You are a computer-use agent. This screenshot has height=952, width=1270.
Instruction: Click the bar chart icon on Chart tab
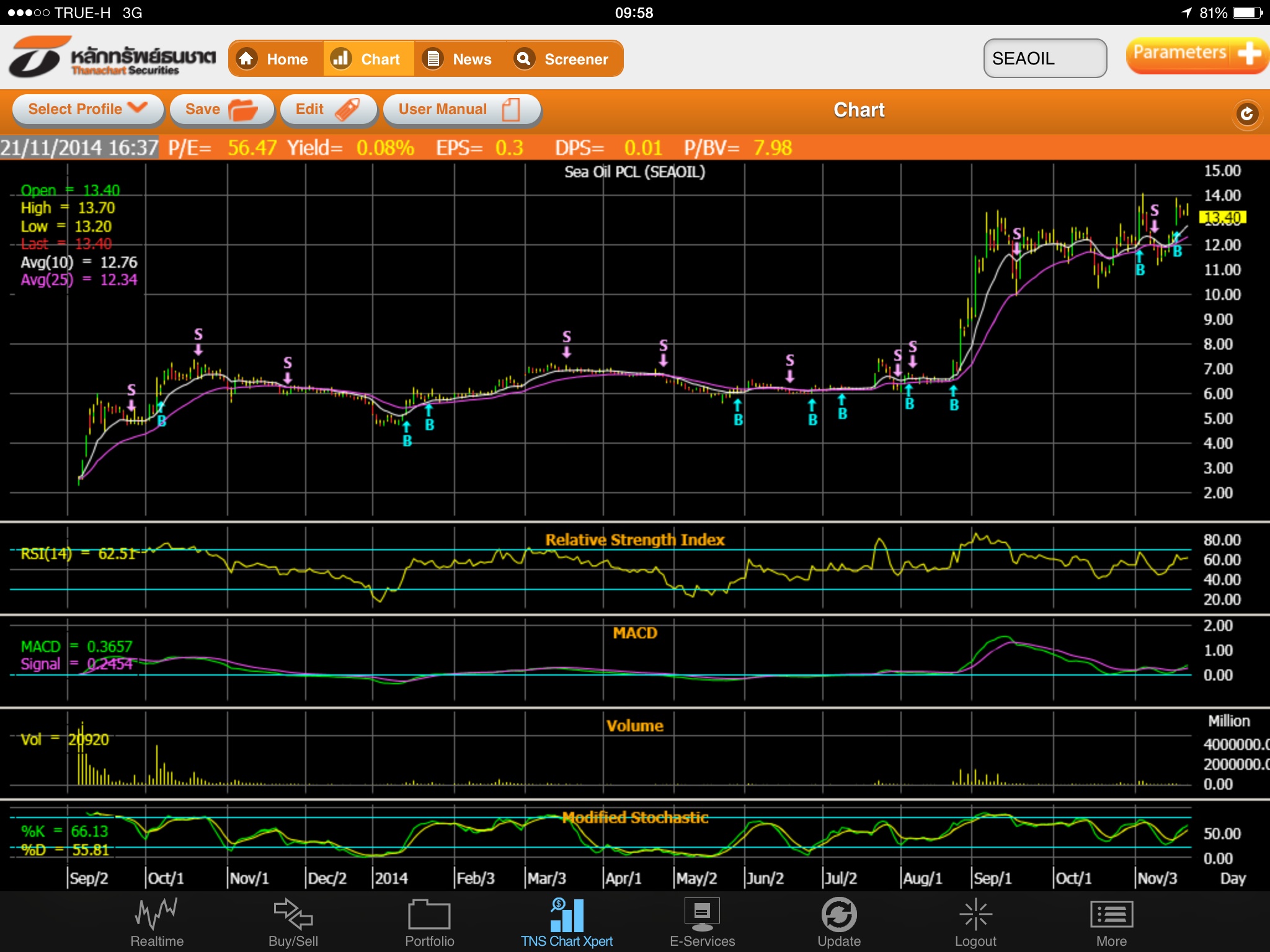click(340, 59)
